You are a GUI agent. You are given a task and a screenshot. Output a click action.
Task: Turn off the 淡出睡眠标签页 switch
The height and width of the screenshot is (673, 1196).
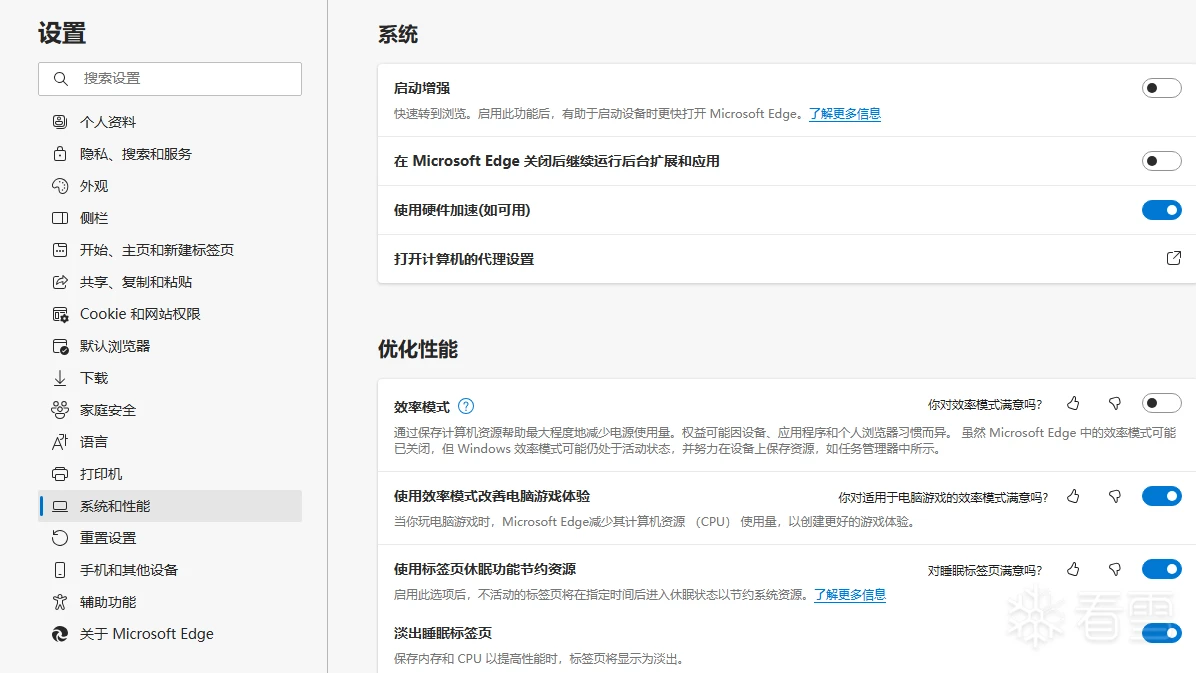pos(1162,633)
